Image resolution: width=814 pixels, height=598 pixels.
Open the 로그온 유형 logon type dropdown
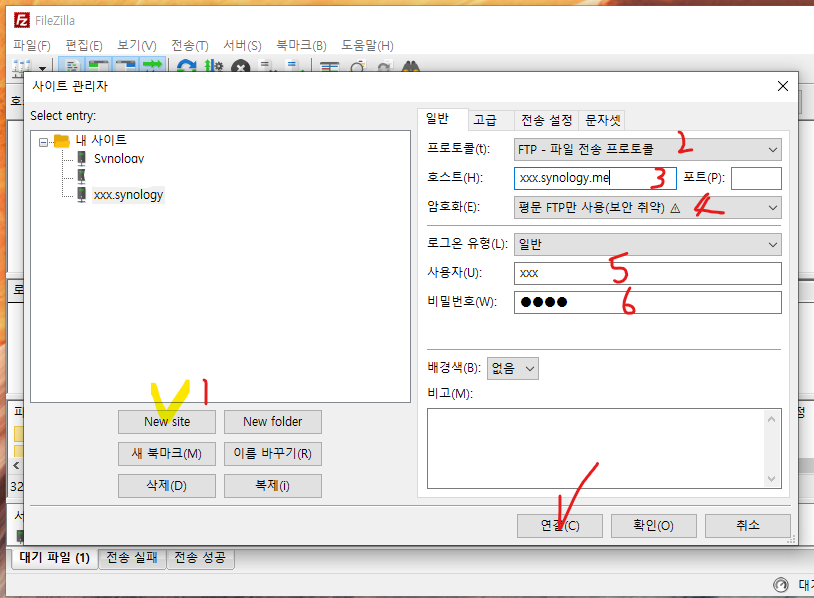pyautogui.click(x=647, y=244)
